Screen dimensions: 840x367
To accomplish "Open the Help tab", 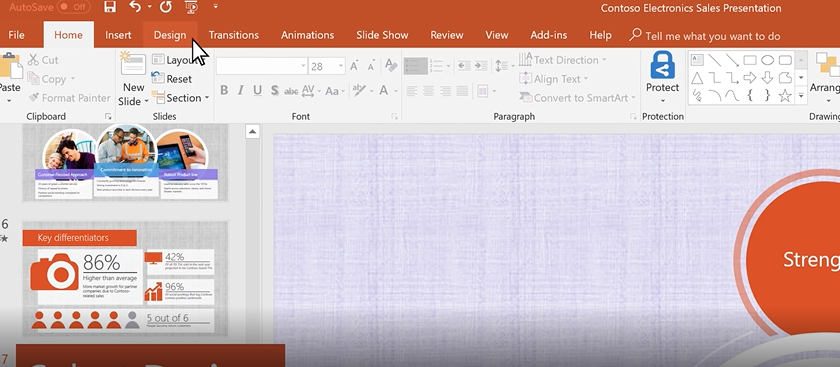I will tap(601, 35).
